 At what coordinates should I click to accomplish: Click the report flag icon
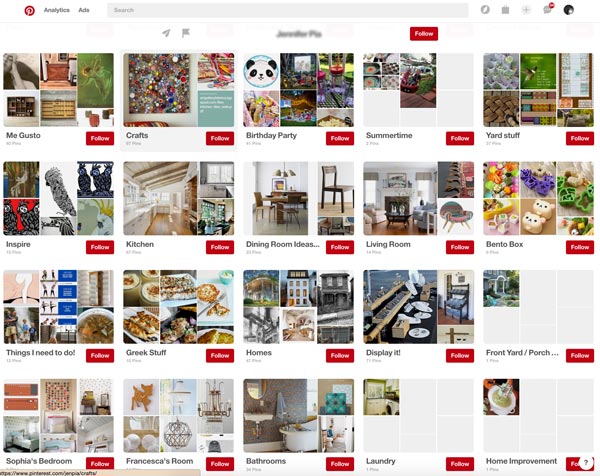coord(186,33)
